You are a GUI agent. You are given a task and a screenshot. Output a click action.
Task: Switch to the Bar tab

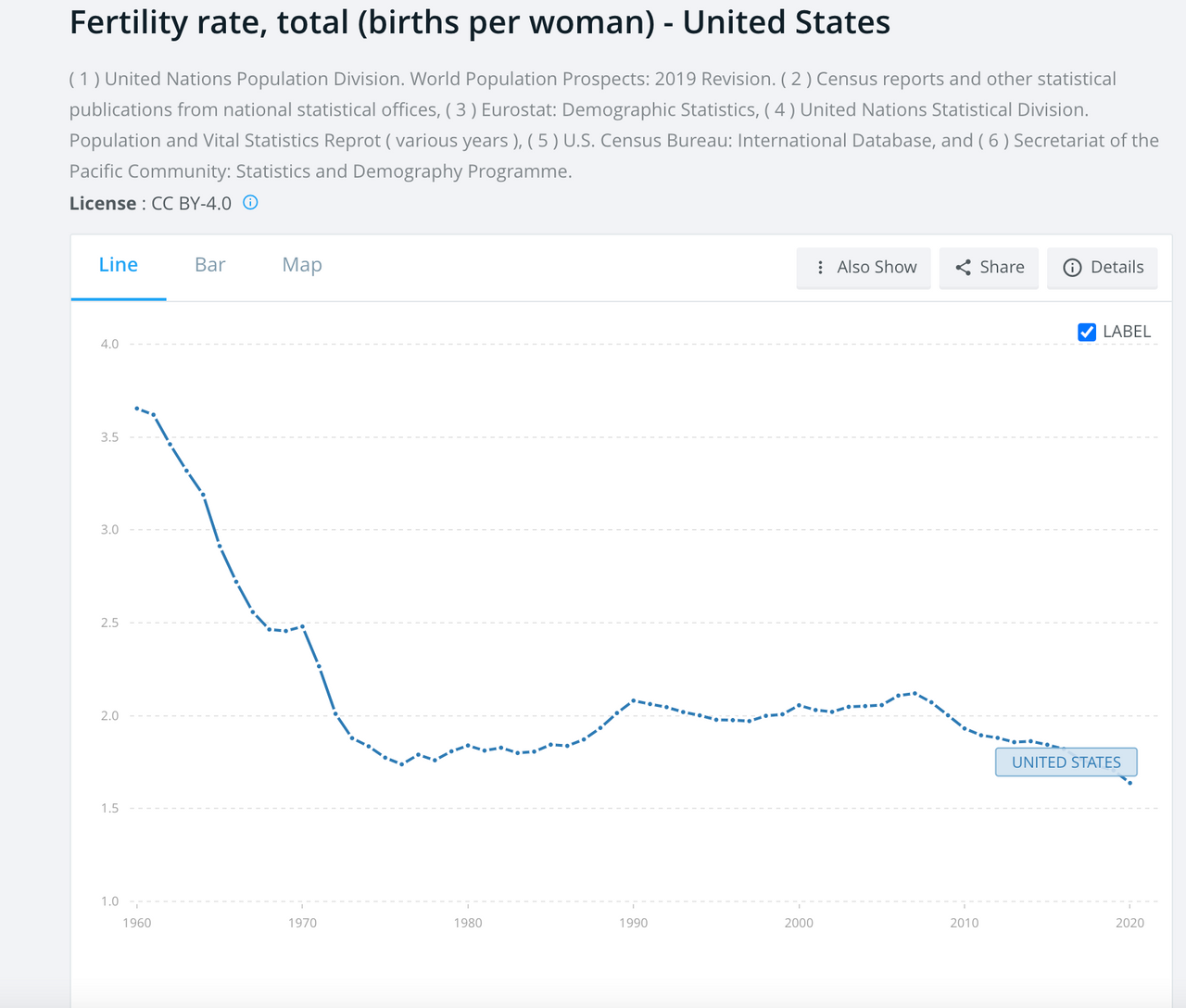(210, 265)
